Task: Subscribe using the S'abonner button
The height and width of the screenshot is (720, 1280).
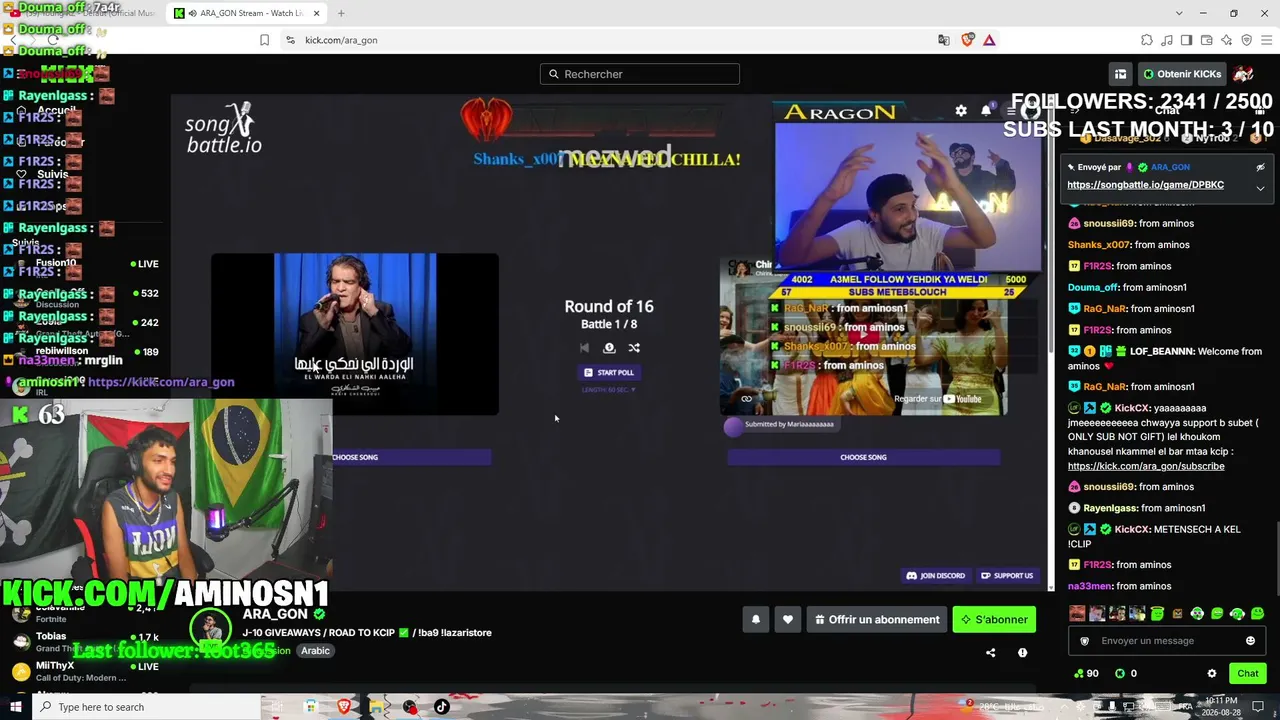Action: pyautogui.click(x=994, y=620)
